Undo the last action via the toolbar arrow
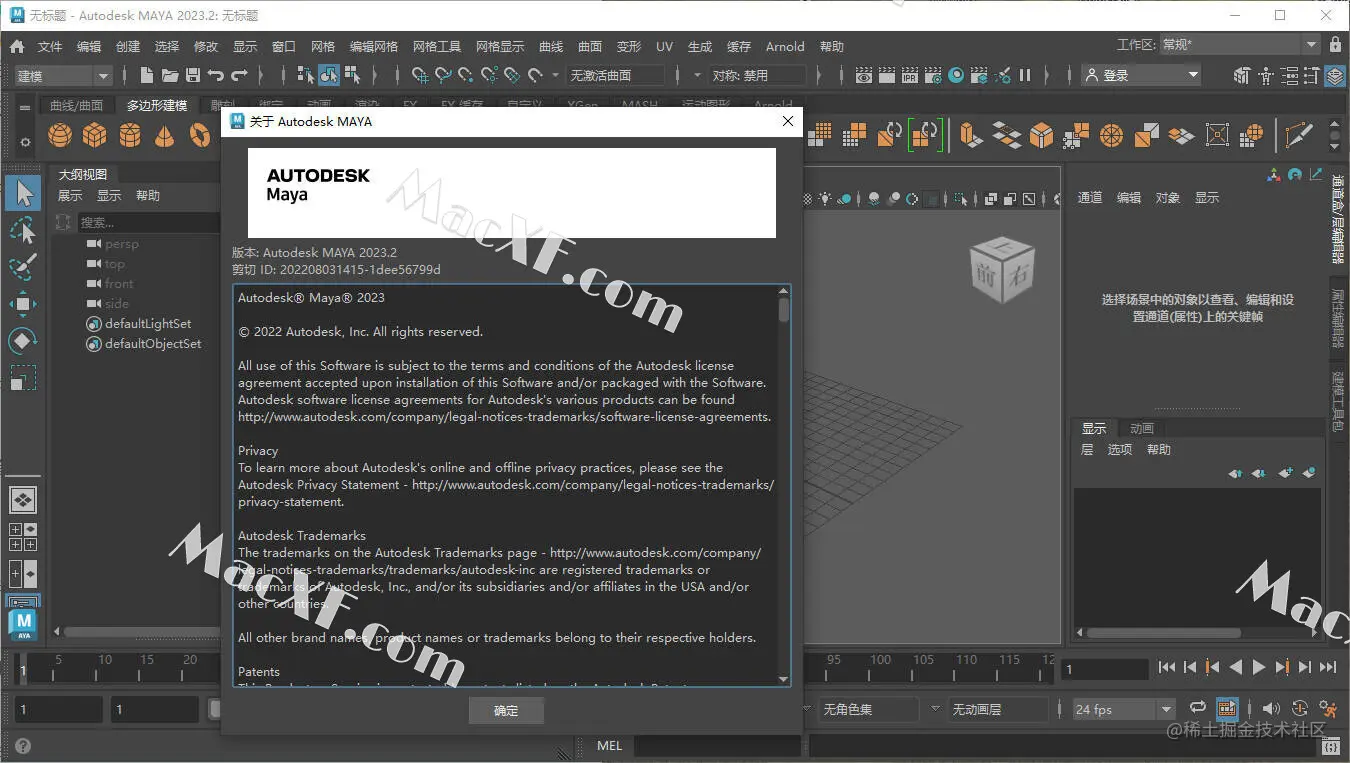The image size is (1350, 763). [x=216, y=75]
